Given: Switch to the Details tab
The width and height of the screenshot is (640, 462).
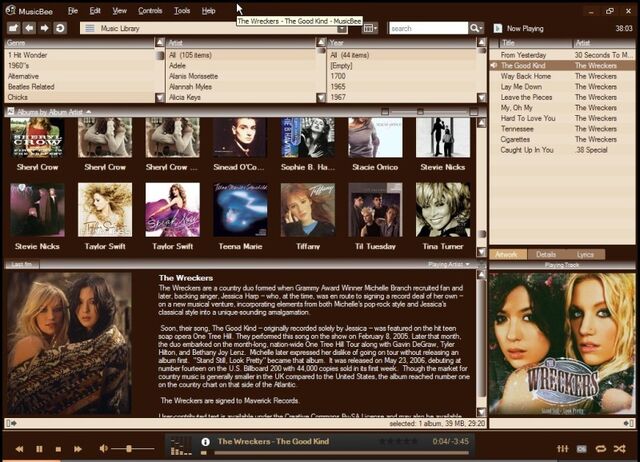Looking at the screenshot, I should [x=546, y=254].
